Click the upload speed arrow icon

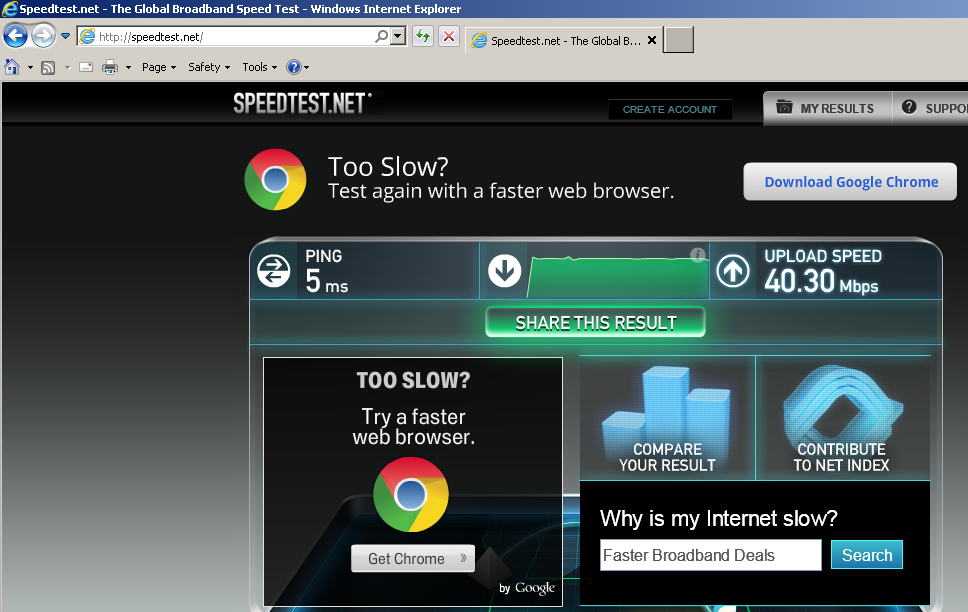733,271
